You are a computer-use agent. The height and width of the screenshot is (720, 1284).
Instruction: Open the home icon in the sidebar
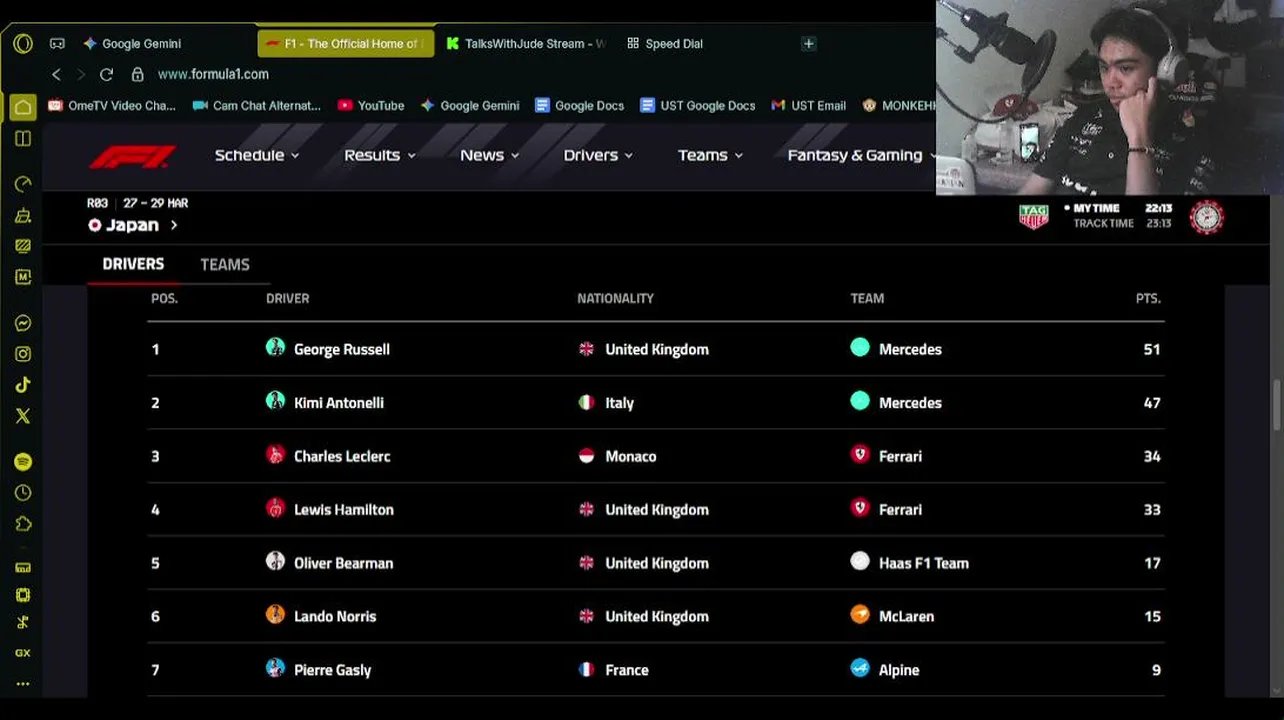click(x=23, y=107)
